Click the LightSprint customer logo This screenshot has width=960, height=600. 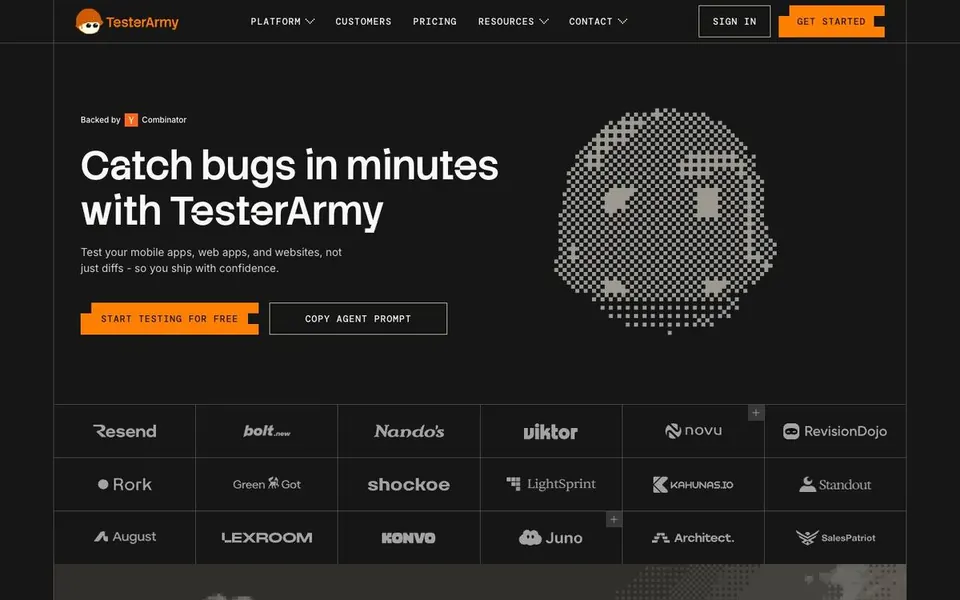550,484
